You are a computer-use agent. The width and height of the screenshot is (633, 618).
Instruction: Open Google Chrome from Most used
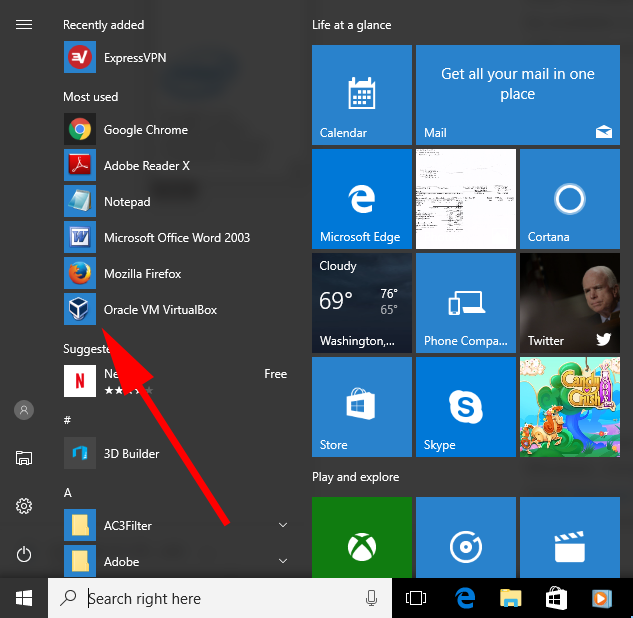click(176, 130)
